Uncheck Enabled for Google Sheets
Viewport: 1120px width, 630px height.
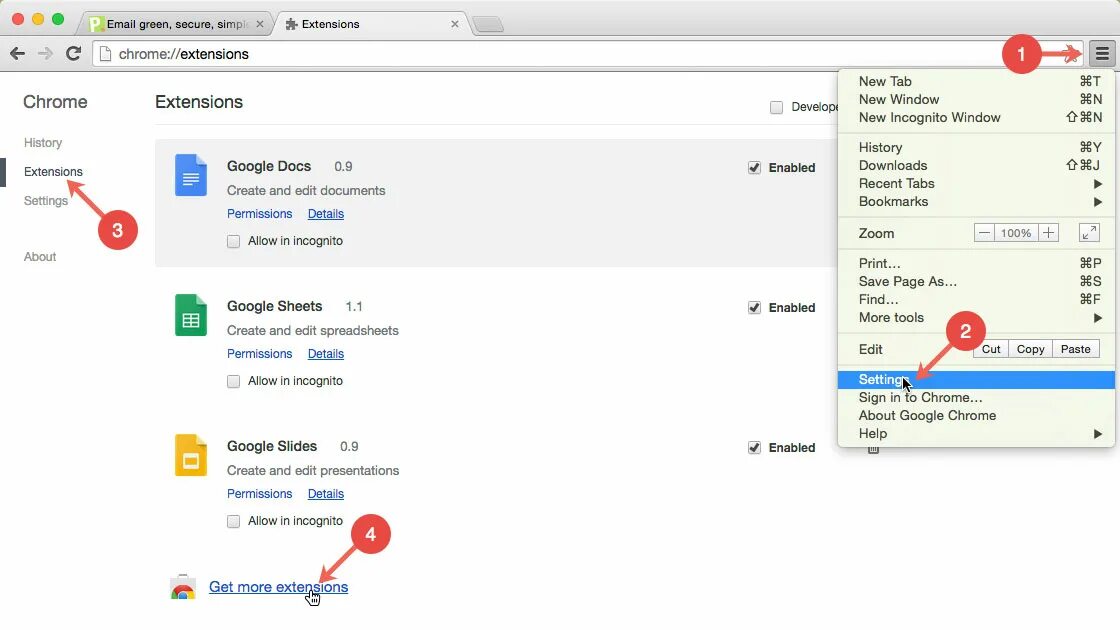754,308
